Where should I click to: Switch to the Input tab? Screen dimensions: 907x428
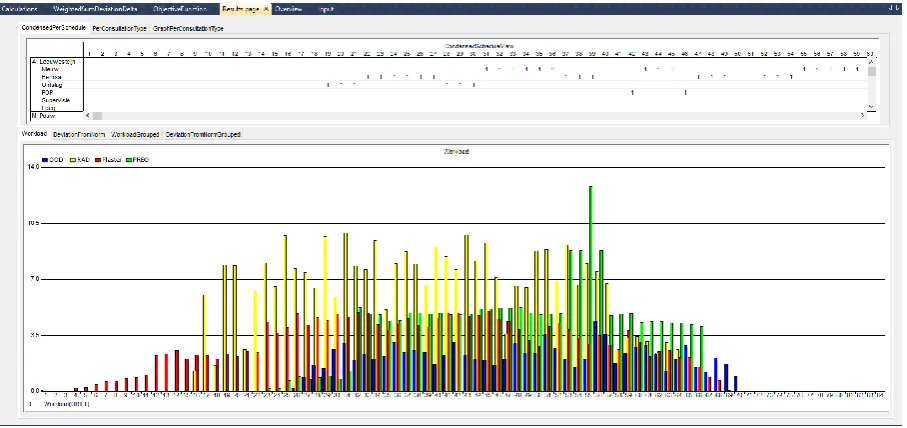(326, 9)
